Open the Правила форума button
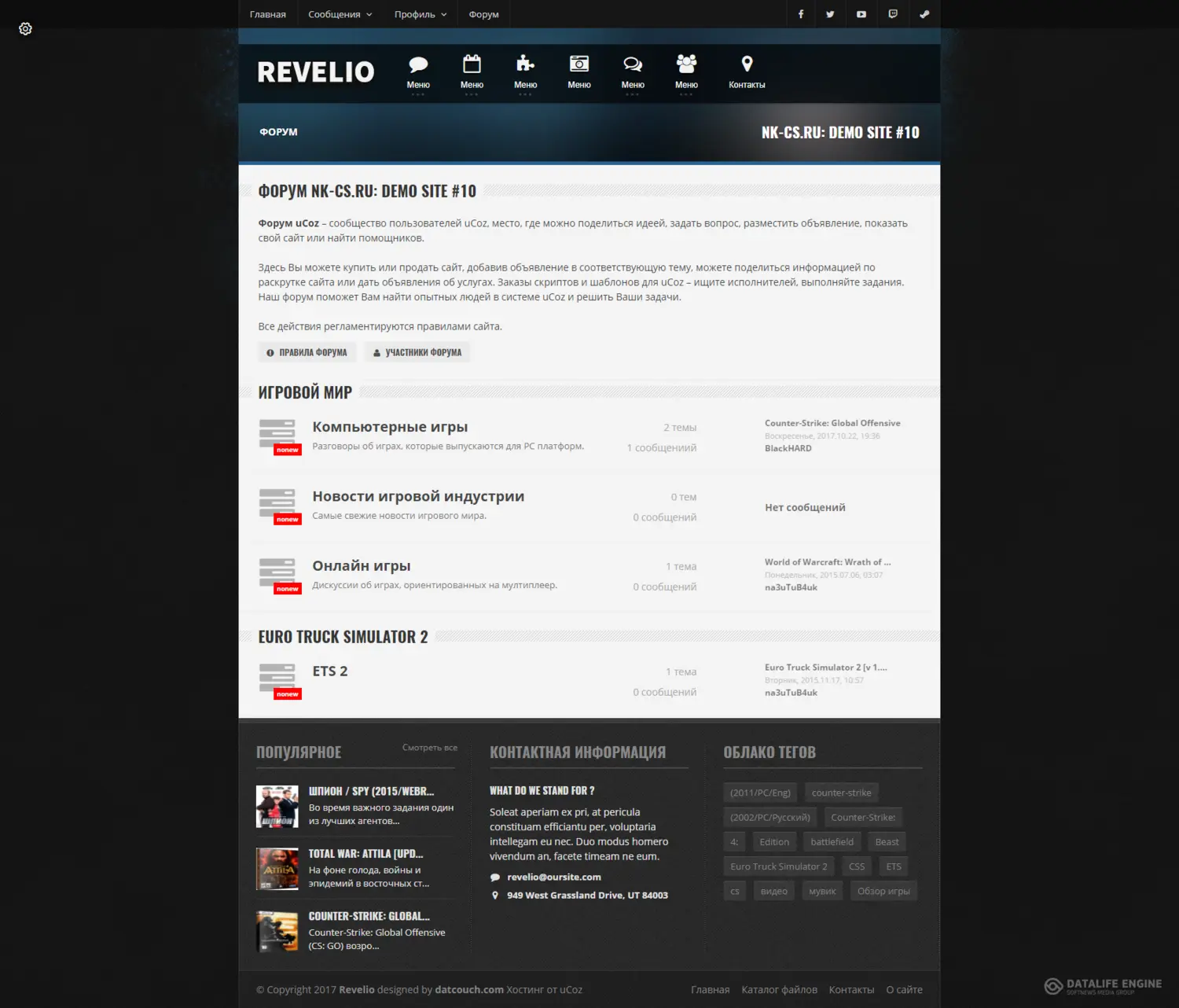The height and width of the screenshot is (1008, 1179). [x=307, y=352]
